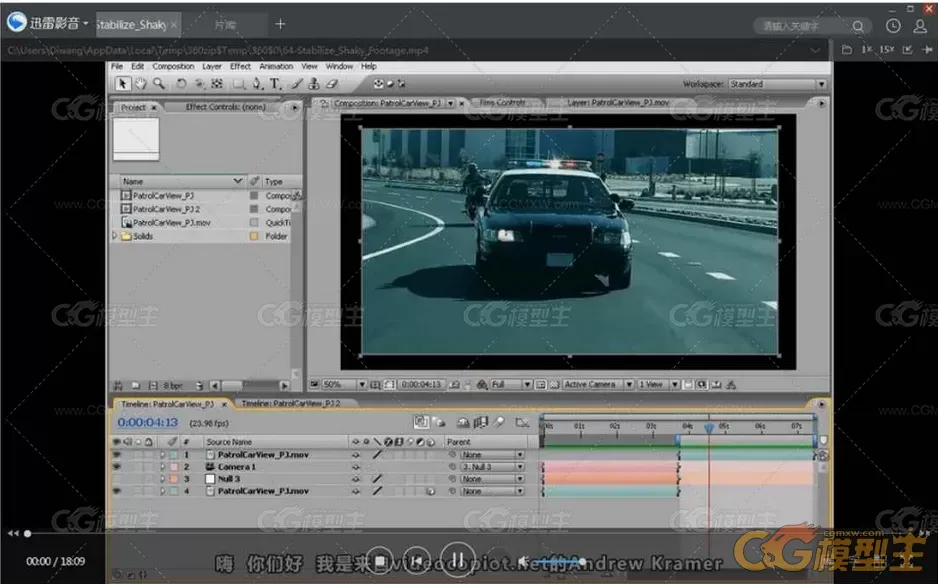938x584 pixels.
Task: Click the Xunlei player logo icon
Action: pos(17,22)
